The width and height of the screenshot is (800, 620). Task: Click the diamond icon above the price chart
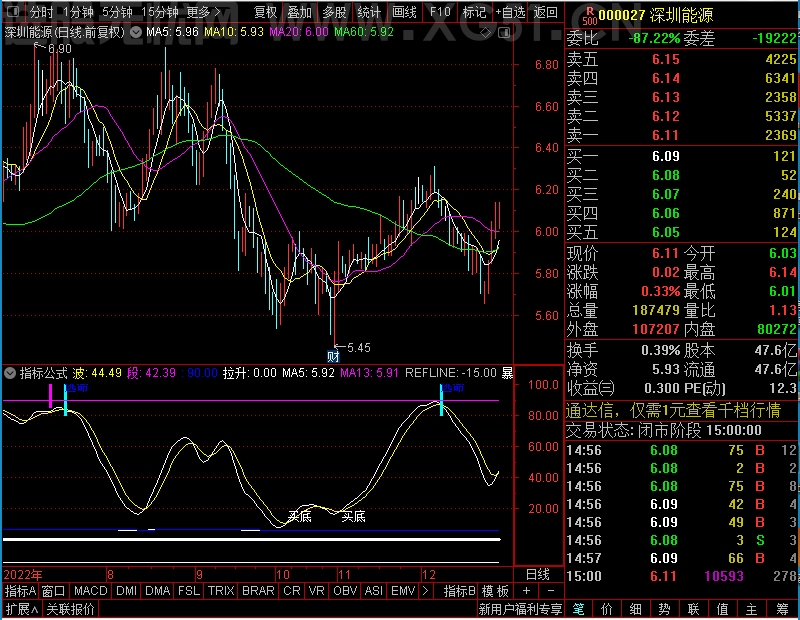pyautogui.click(x=486, y=33)
